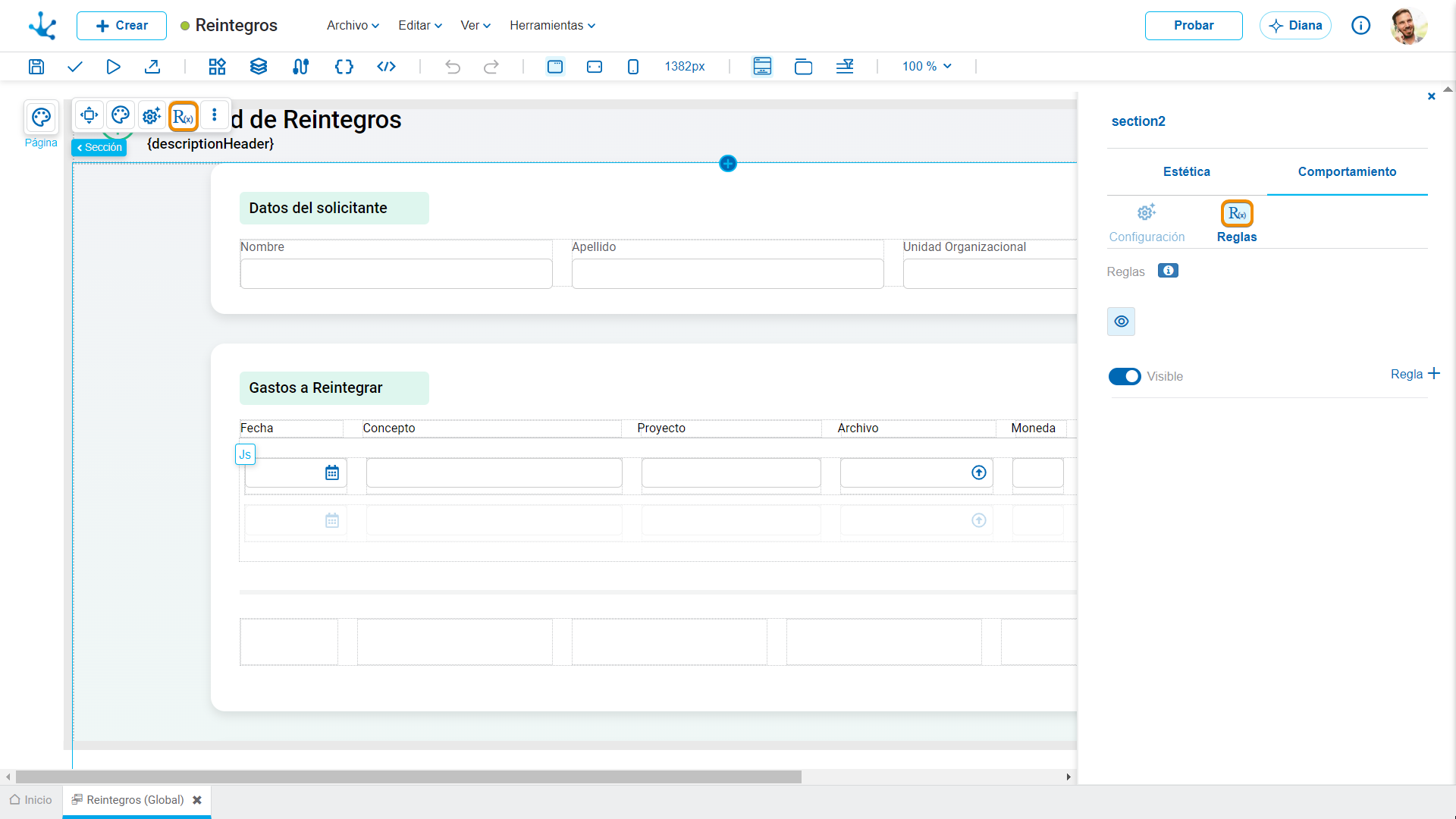Screen dimensions: 1456x819
Task: Open the Herramientas menu
Action: [552, 26]
